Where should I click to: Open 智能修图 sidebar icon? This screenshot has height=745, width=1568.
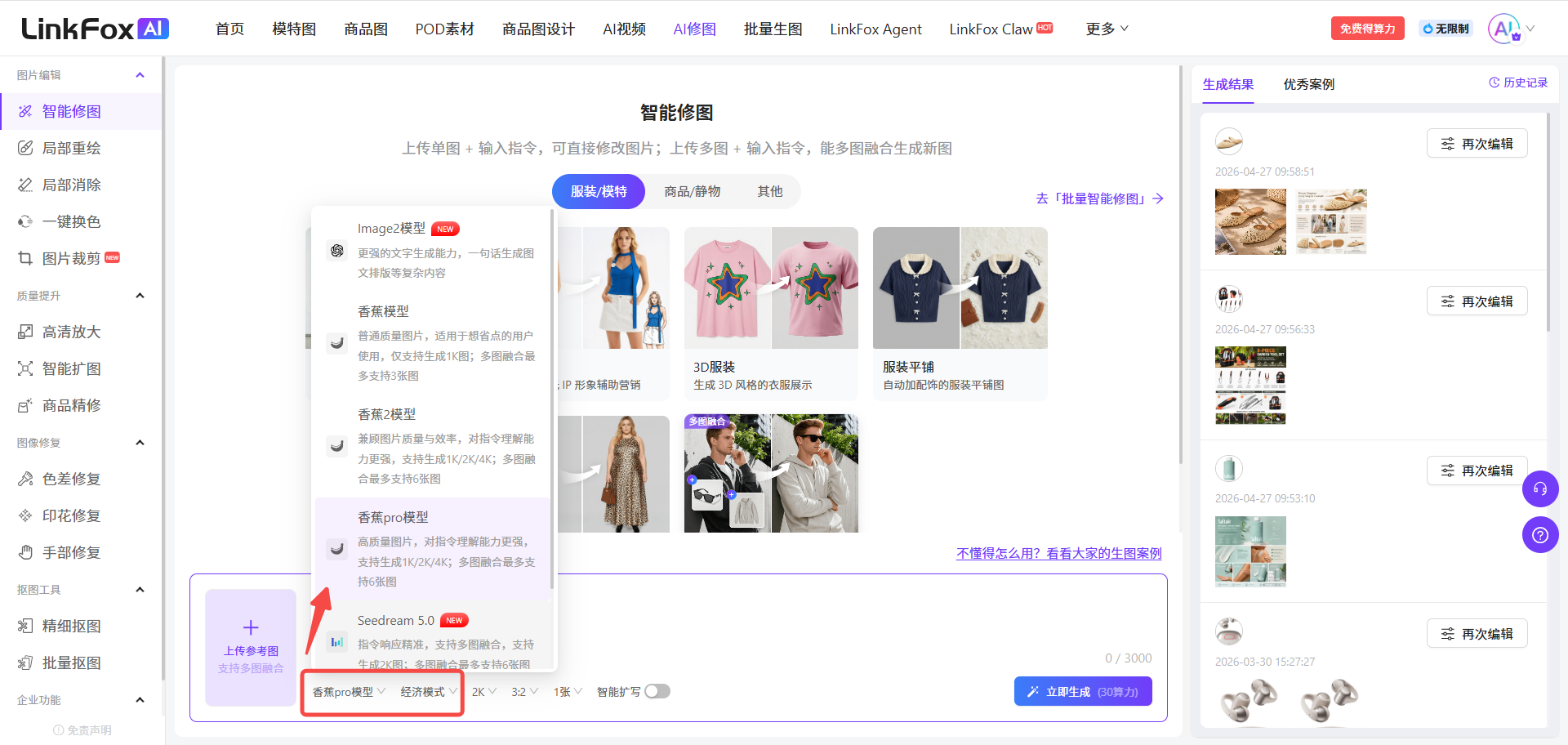point(25,111)
